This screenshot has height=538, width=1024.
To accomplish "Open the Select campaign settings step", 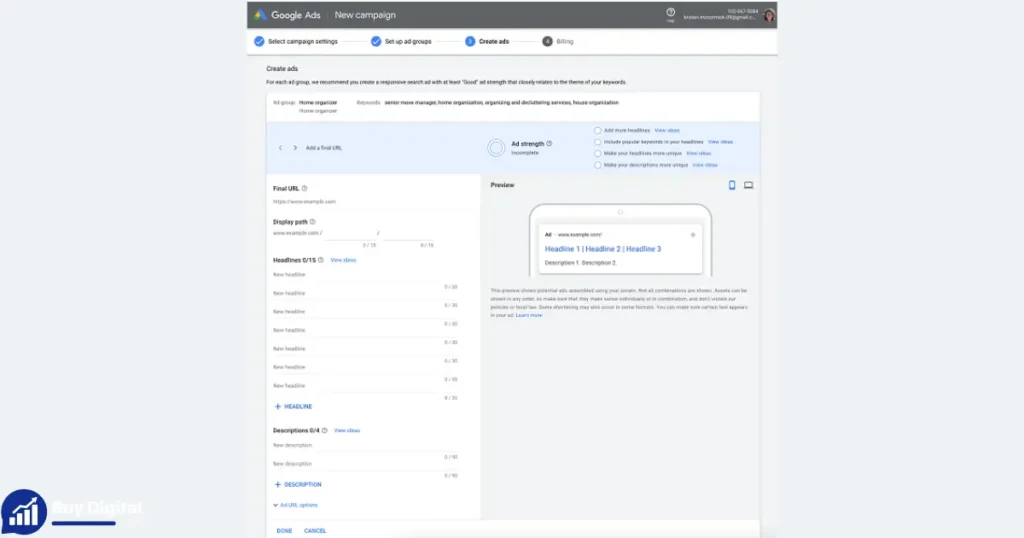I will (x=296, y=41).
